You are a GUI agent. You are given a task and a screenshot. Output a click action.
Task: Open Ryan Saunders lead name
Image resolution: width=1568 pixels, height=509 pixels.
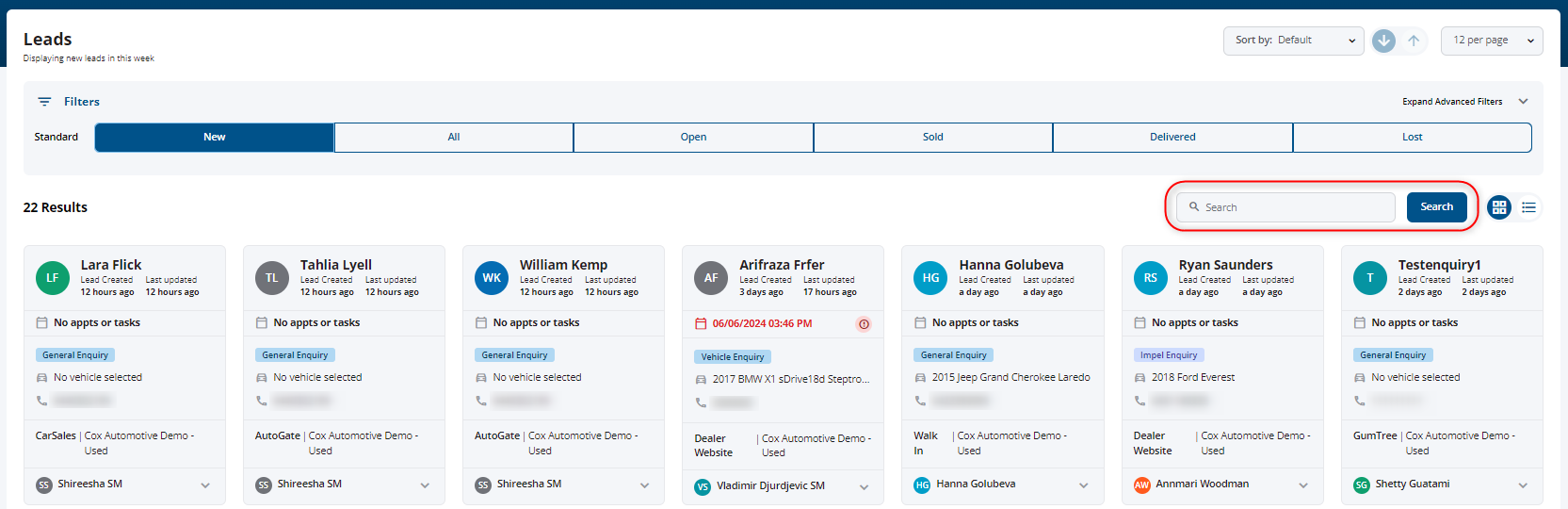[1225, 265]
